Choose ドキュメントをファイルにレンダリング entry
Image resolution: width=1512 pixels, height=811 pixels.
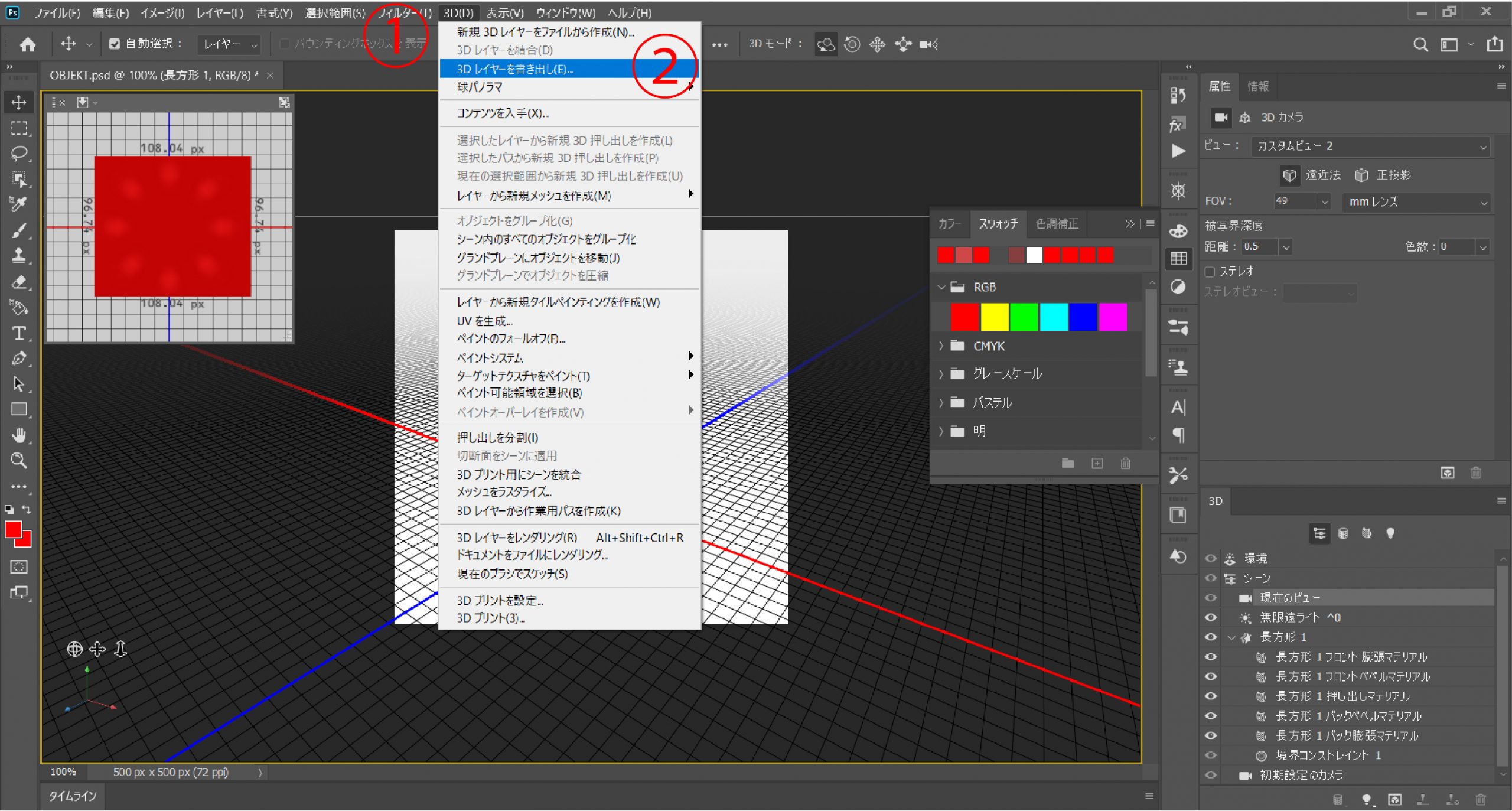[x=569, y=555]
